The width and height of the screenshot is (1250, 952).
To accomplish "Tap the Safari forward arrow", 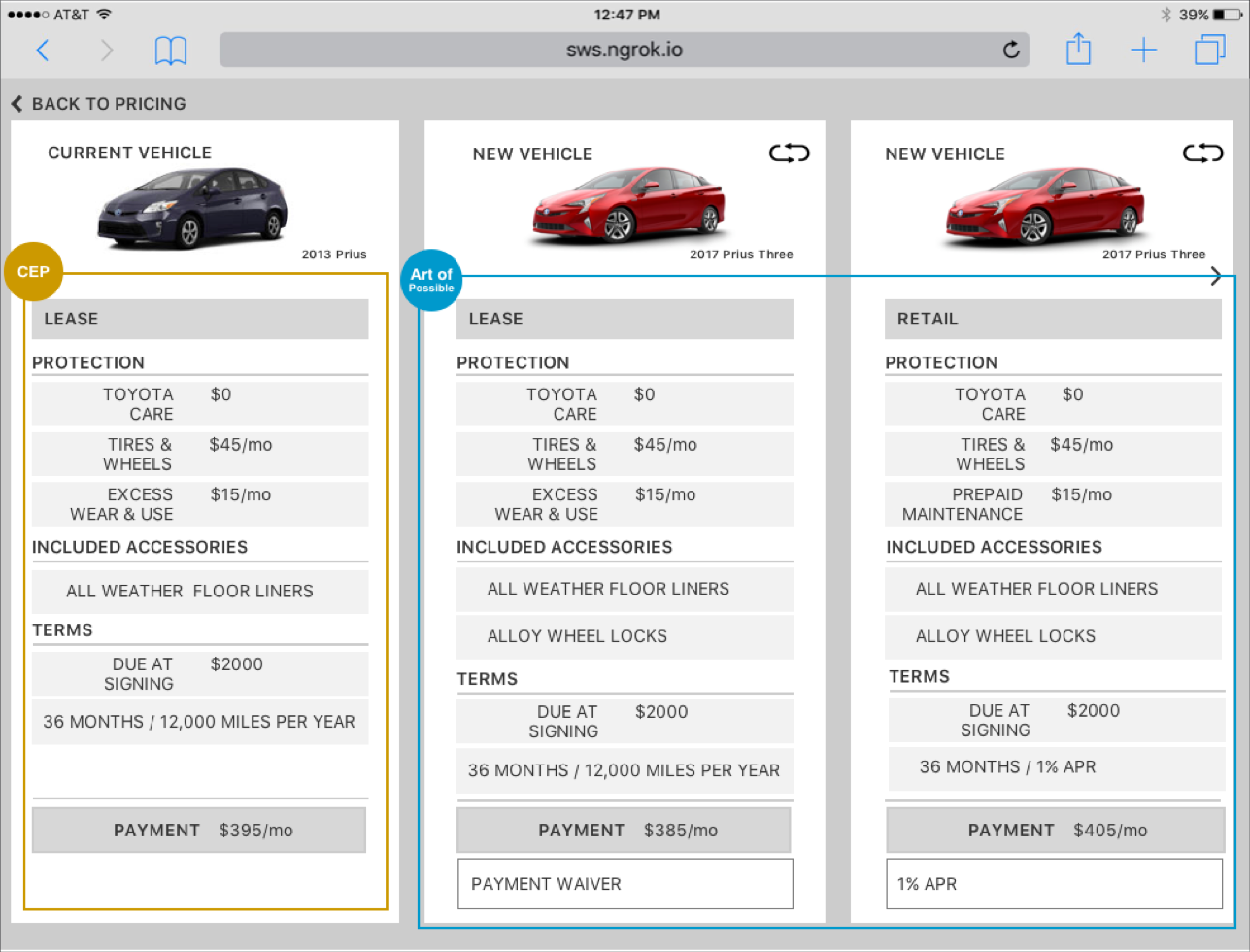I will pyautogui.click(x=106, y=51).
